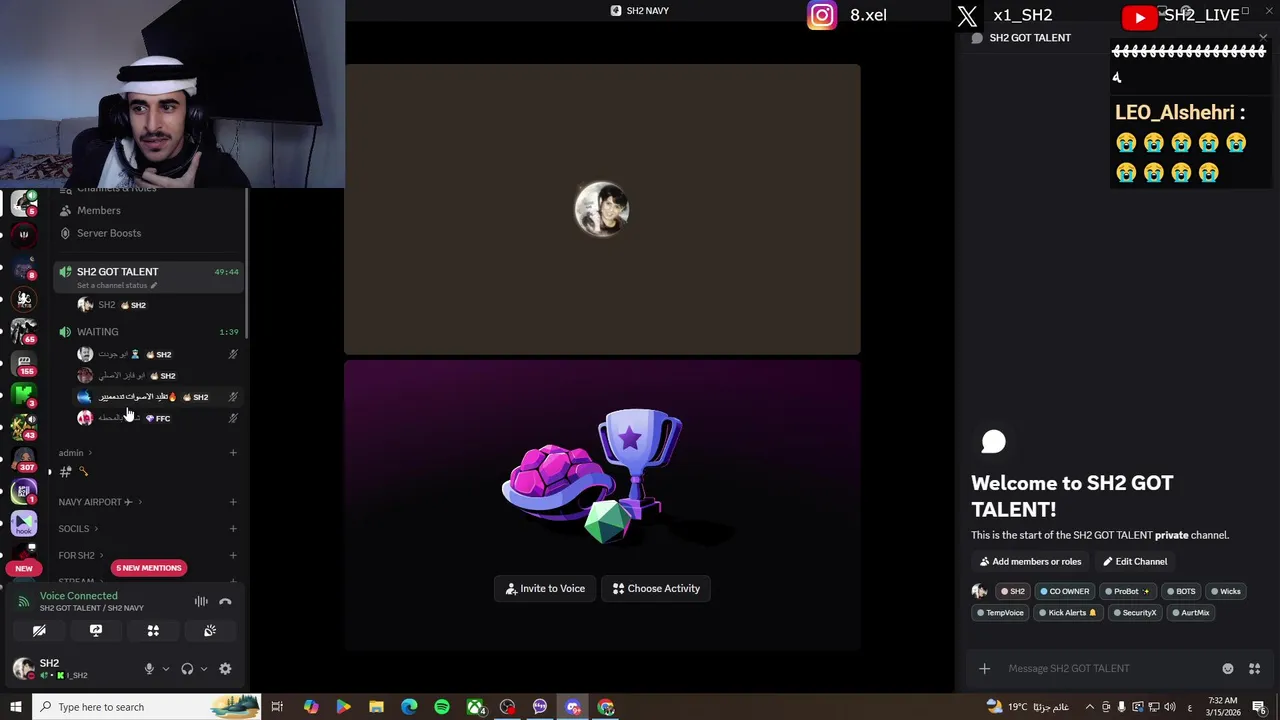Open the emoji picker in the chat box

pos(1228,669)
